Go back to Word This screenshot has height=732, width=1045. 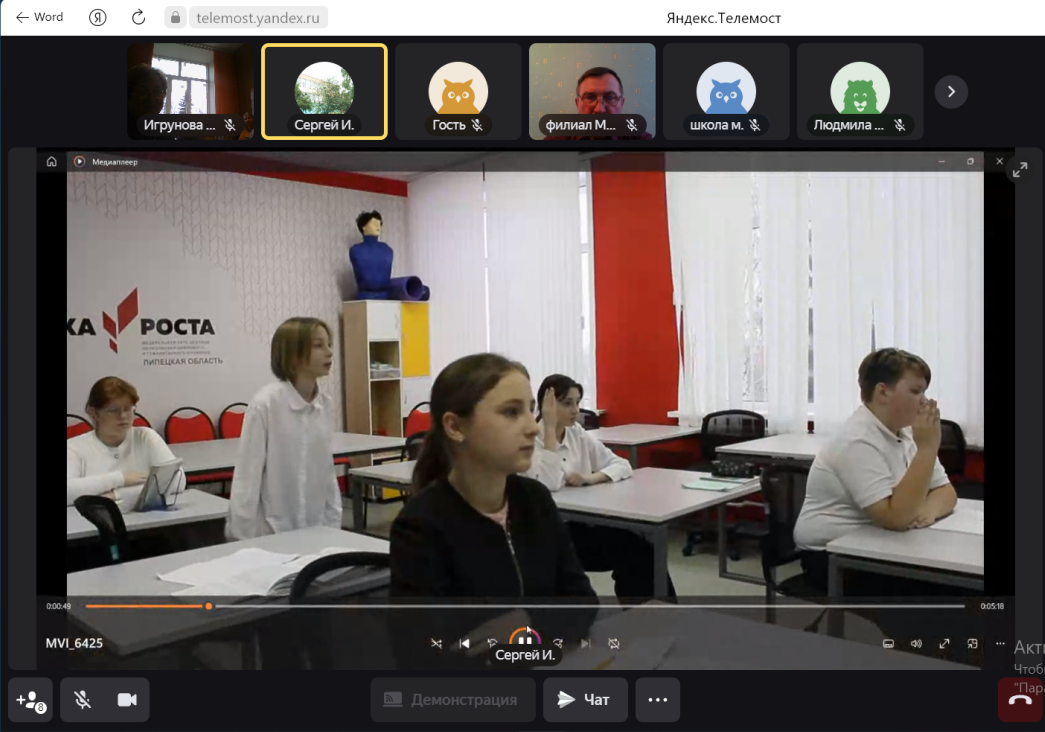pos(39,17)
